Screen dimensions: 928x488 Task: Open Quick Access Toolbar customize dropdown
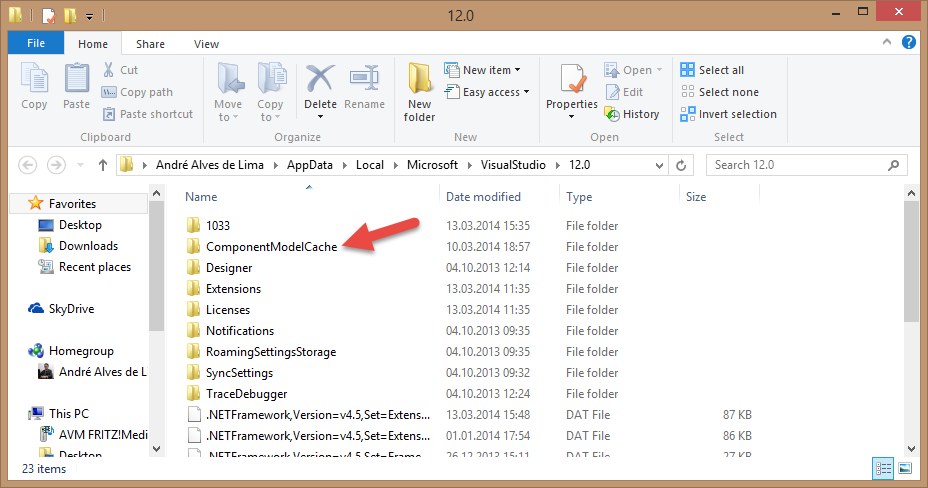click(89, 16)
